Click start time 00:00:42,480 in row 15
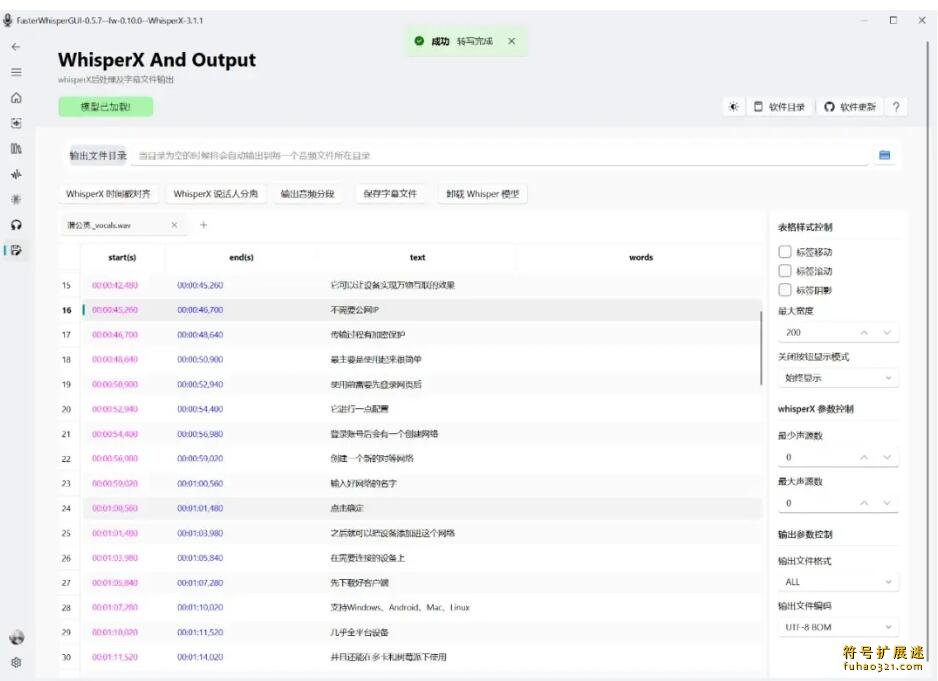Image resolution: width=938 pixels, height=681 pixels. tap(115, 285)
